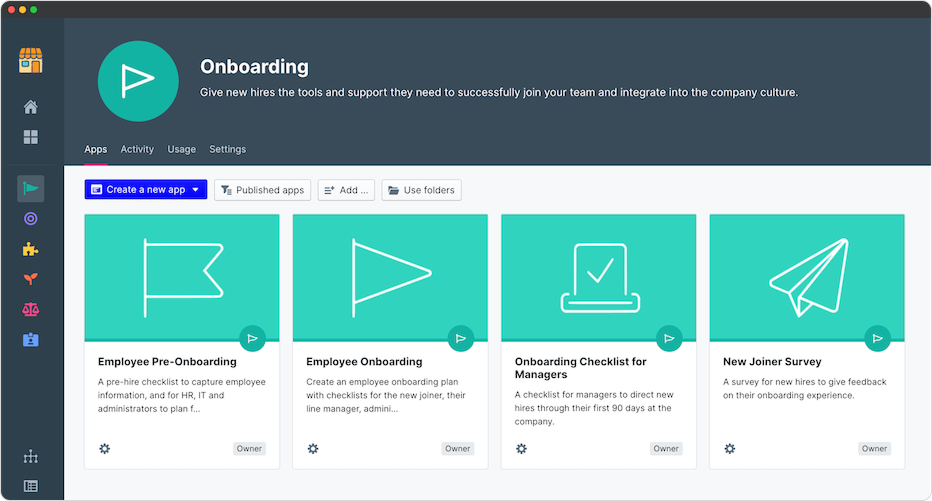The height and width of the screenshot is (501, 932).
Task: Click the storefront logo icon in sidebar
Action: pos(31,60)
